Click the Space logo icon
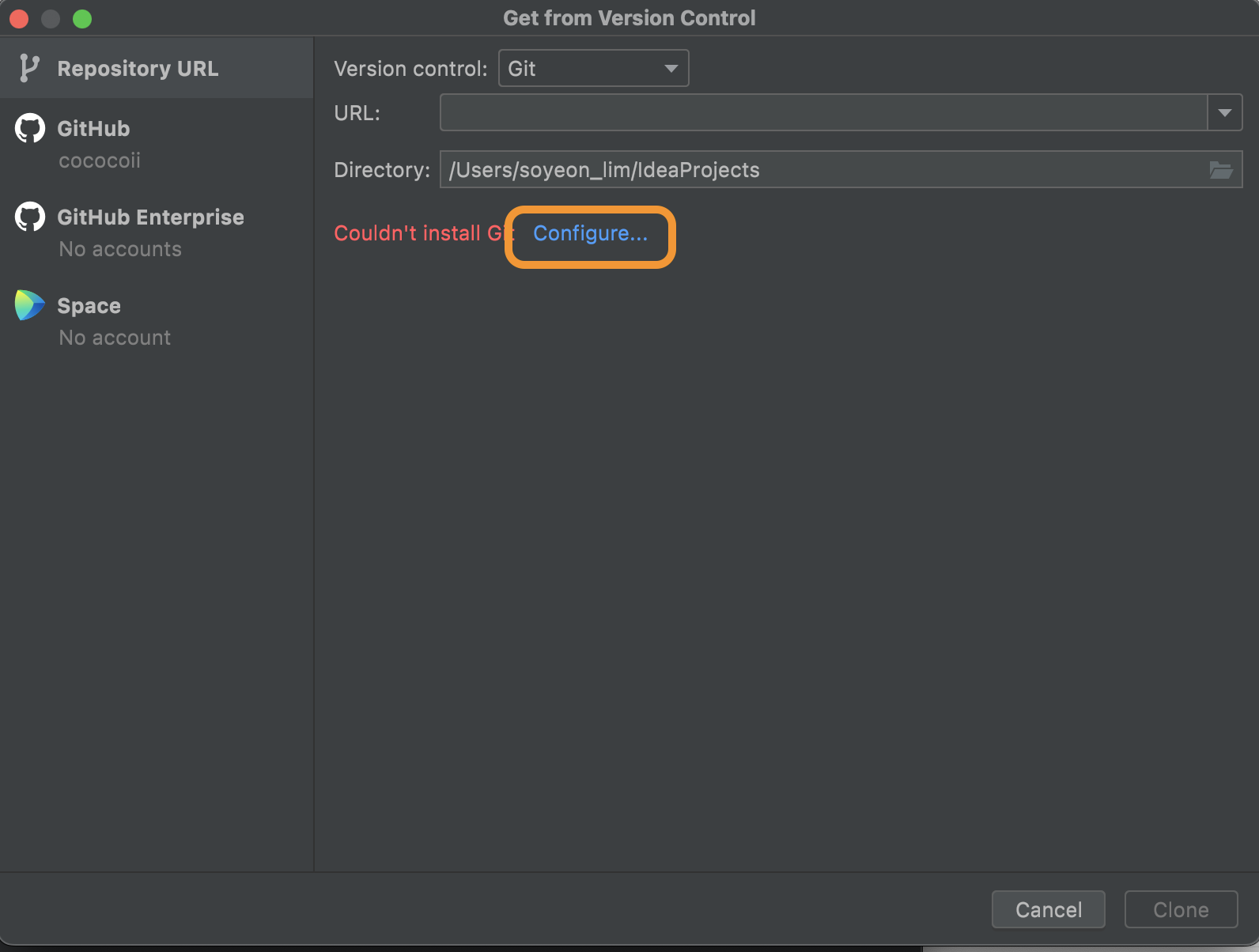 [30, 305]
